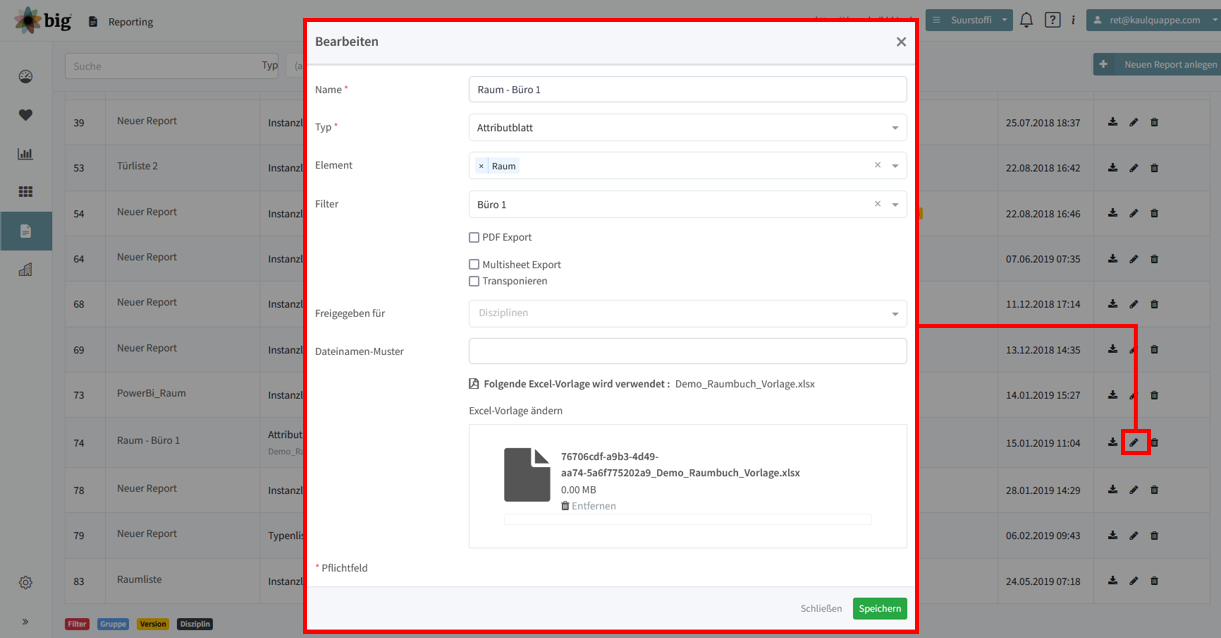1221x638 pixels.
Task: Clear all selections in Element field
Action: click(878, 165)
